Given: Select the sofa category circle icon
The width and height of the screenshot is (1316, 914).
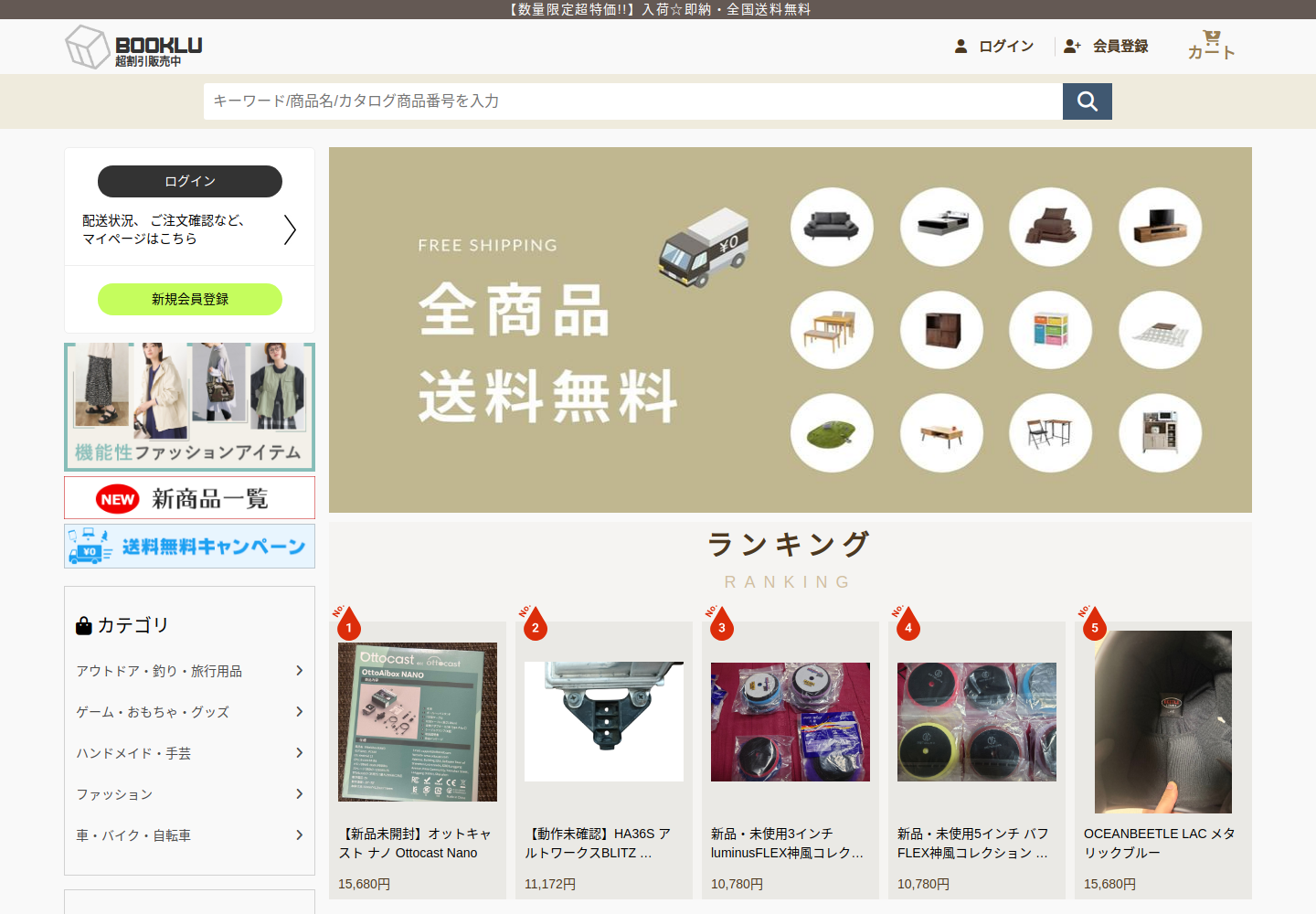Looking at the screenshot, I should [x=832, y=227].
